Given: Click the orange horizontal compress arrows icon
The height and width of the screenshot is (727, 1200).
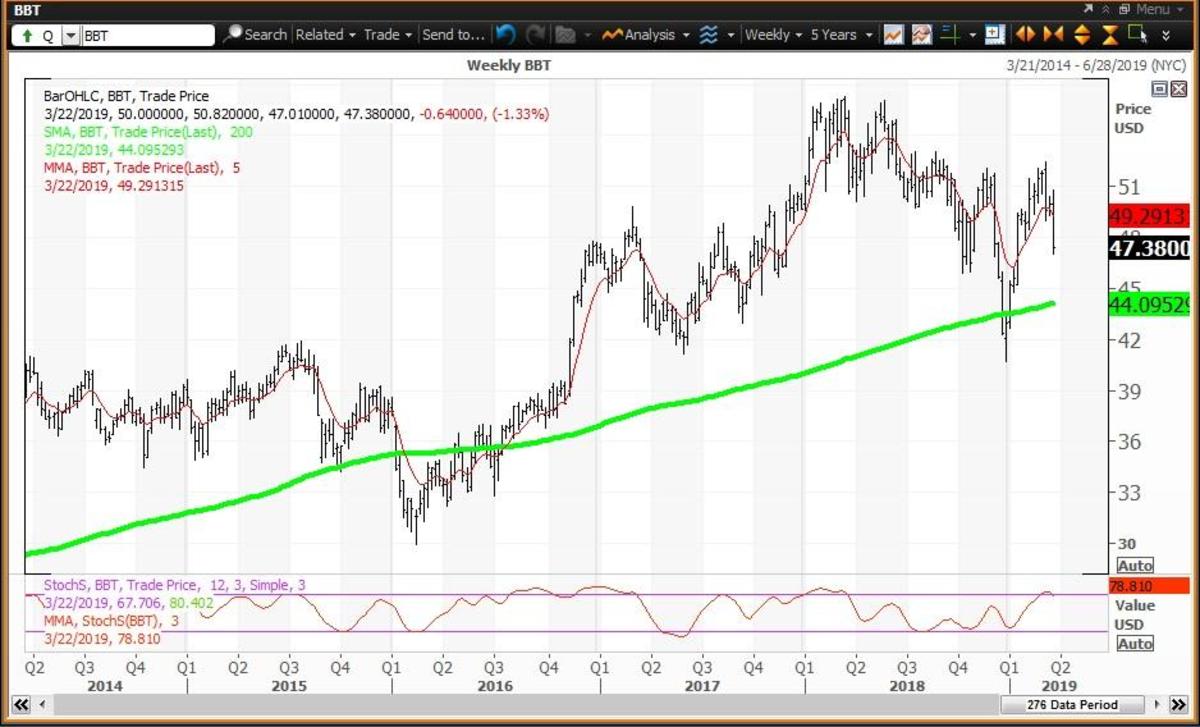Looking at the screenshot, I should point(1053,35).
